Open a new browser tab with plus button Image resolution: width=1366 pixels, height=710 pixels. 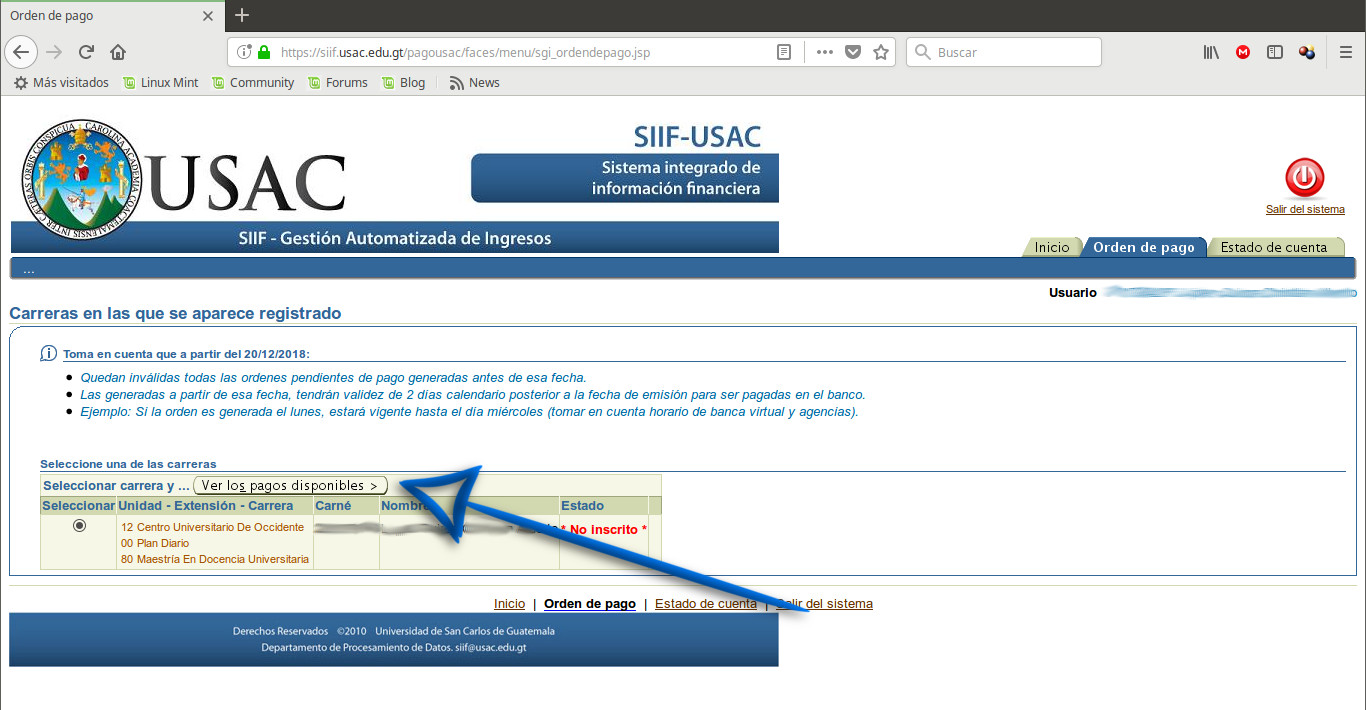point(242,15)
